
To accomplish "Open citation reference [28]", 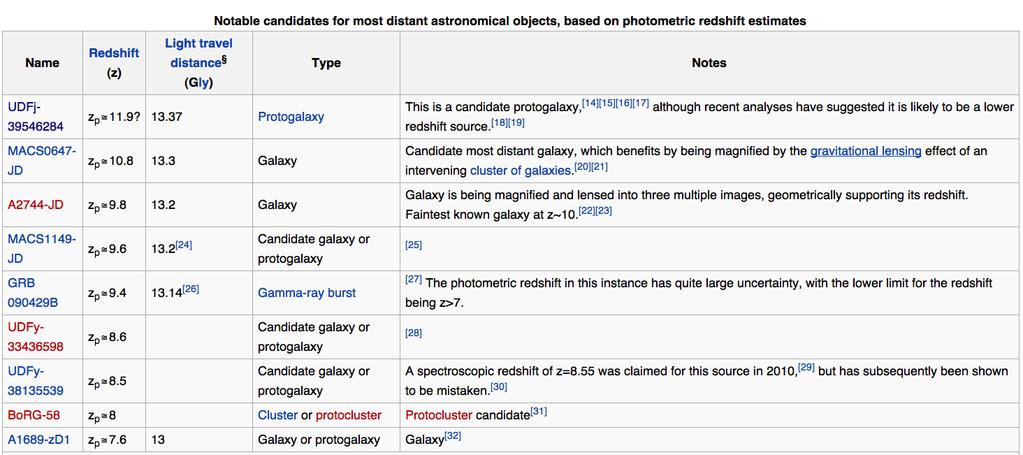I will click(414, 333).
